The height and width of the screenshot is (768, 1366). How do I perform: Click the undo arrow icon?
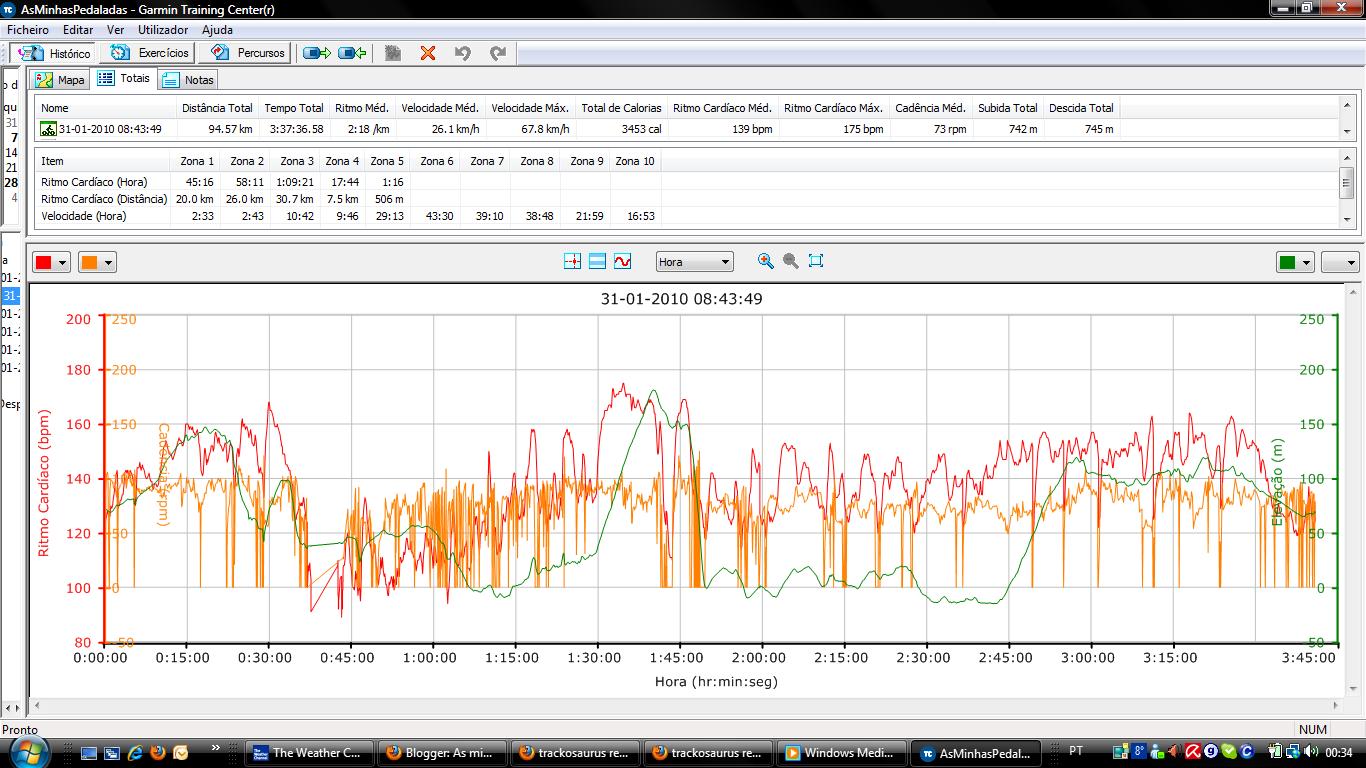point(461,54)
